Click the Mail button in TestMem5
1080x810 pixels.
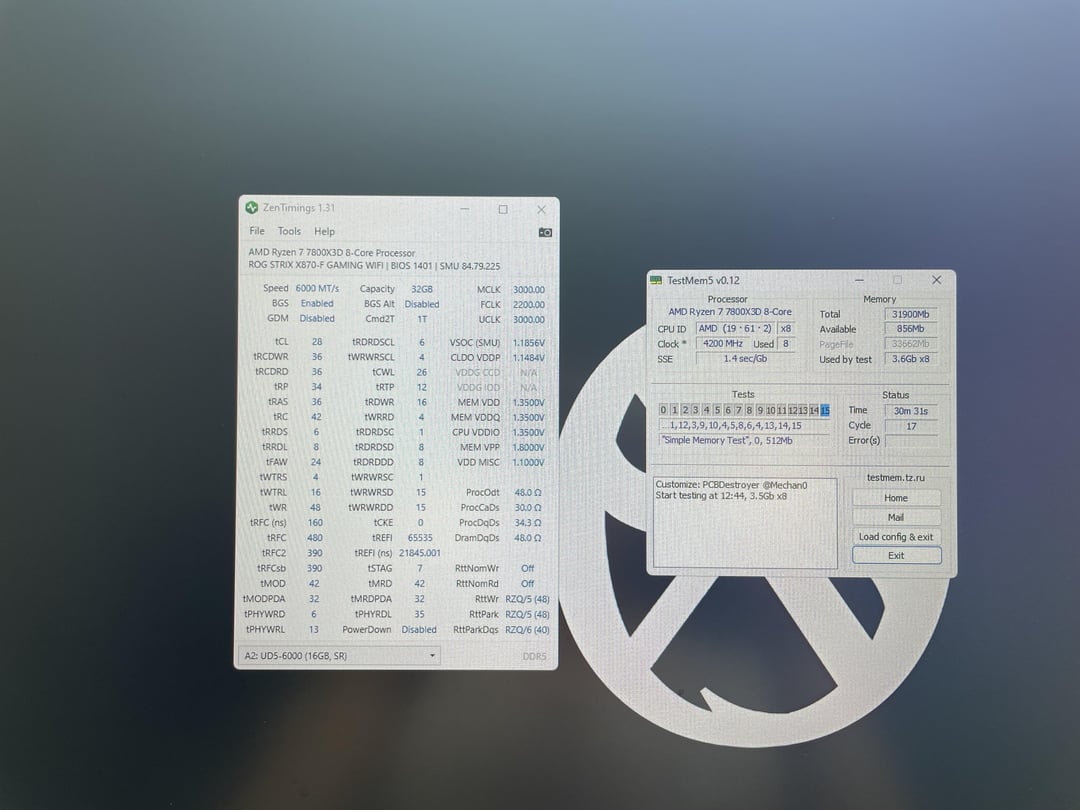coord(896,517)
